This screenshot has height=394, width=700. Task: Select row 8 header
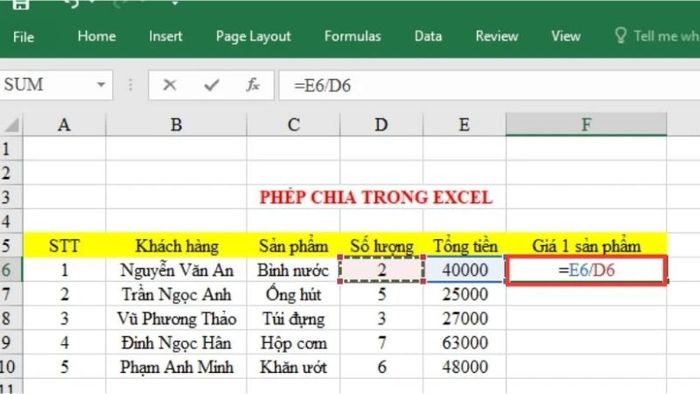click(x=11, y=318)
